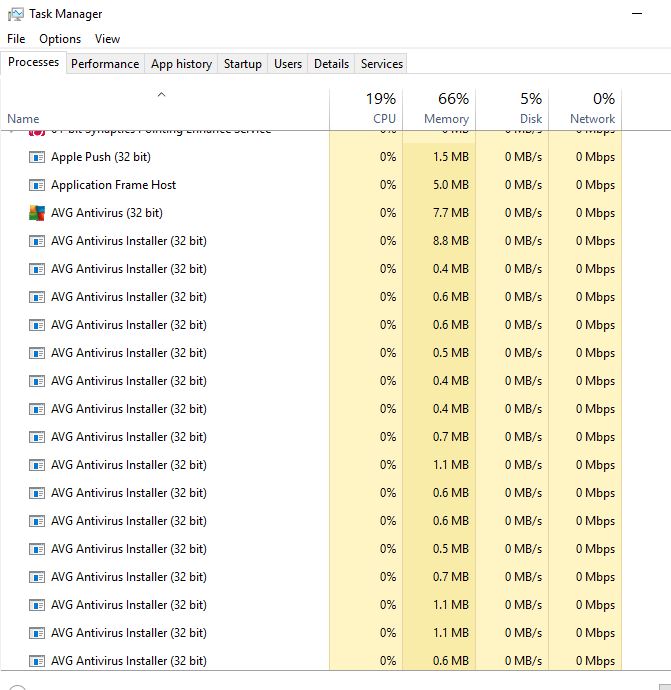Switch to the Performance tab
This screenshot has height=690, width=671.
tap(105, 64)
